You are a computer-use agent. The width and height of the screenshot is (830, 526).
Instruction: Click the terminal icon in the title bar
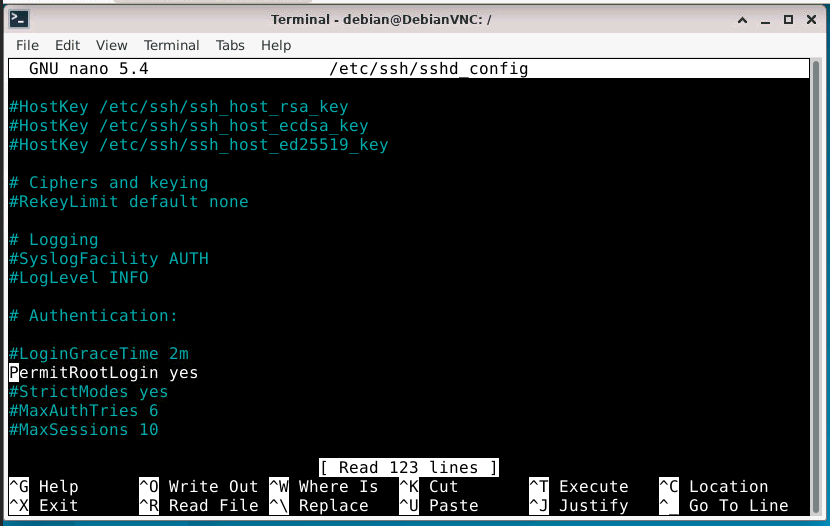point(19,20)
